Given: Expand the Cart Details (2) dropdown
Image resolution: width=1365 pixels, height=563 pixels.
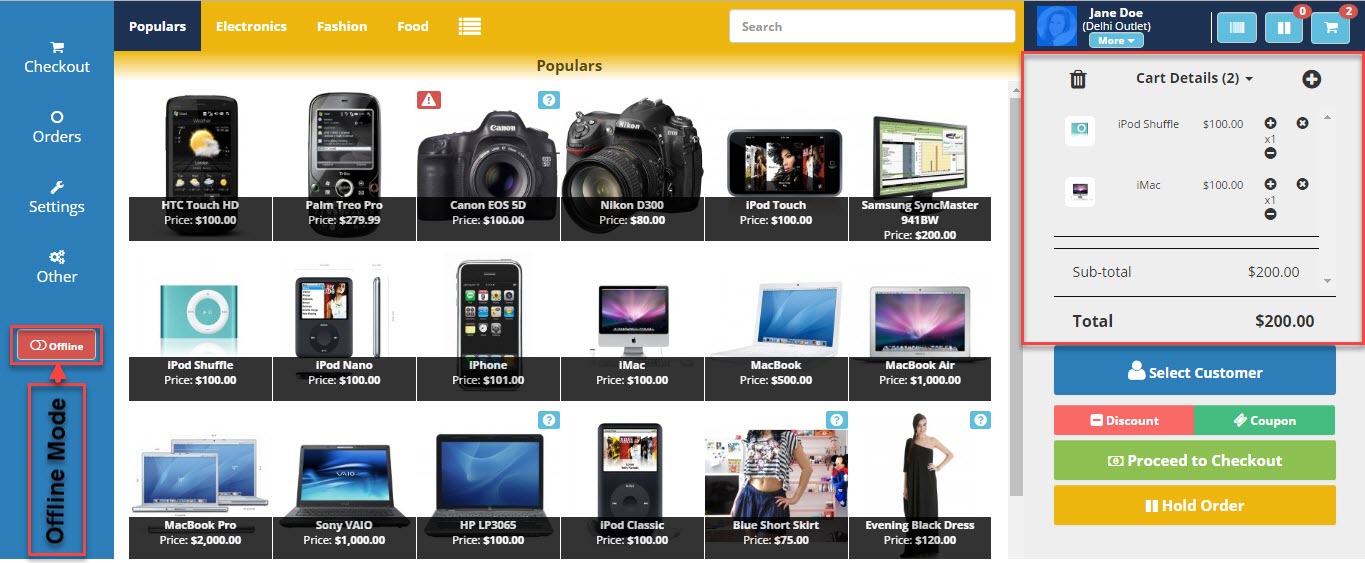Looking at the screenshot, I should click(x=1194, y=78).
